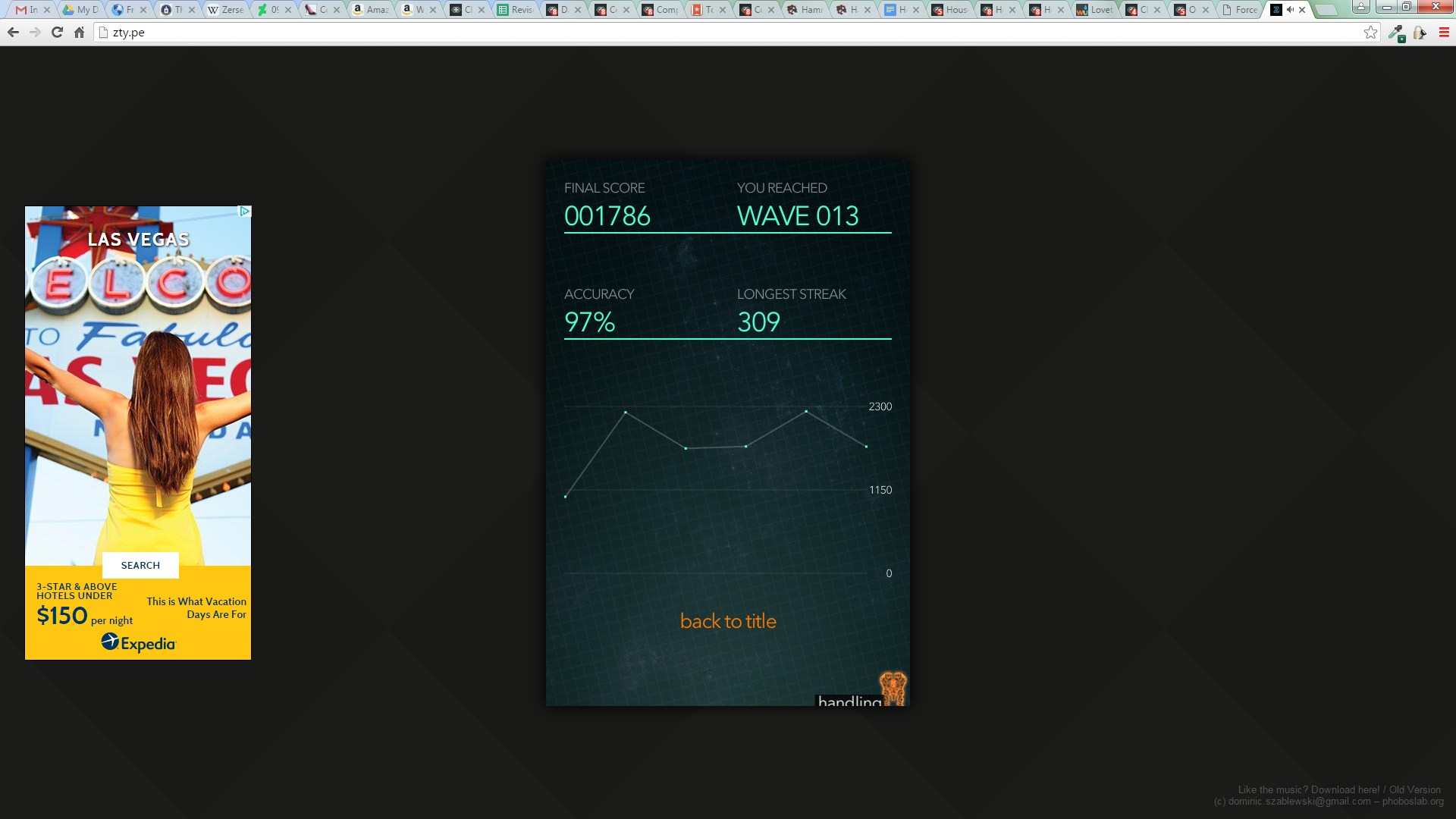Reload the zty.pe page
1456x819 pixels.
coord(57,33)
